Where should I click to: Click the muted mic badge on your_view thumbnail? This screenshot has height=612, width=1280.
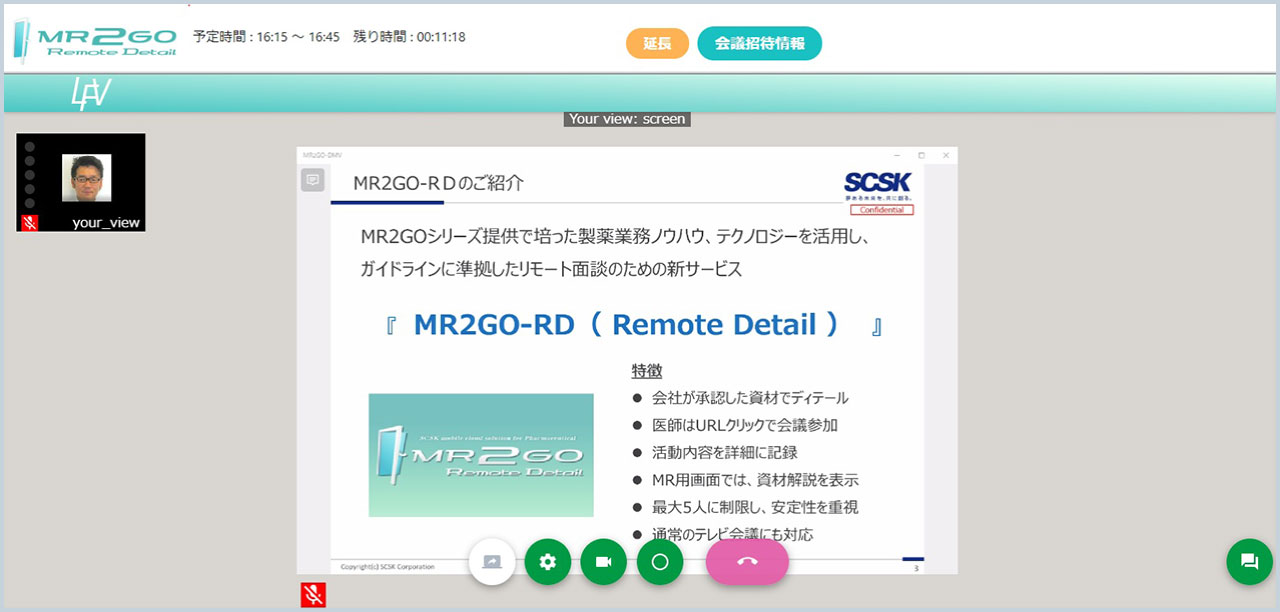tap(30, 223)
